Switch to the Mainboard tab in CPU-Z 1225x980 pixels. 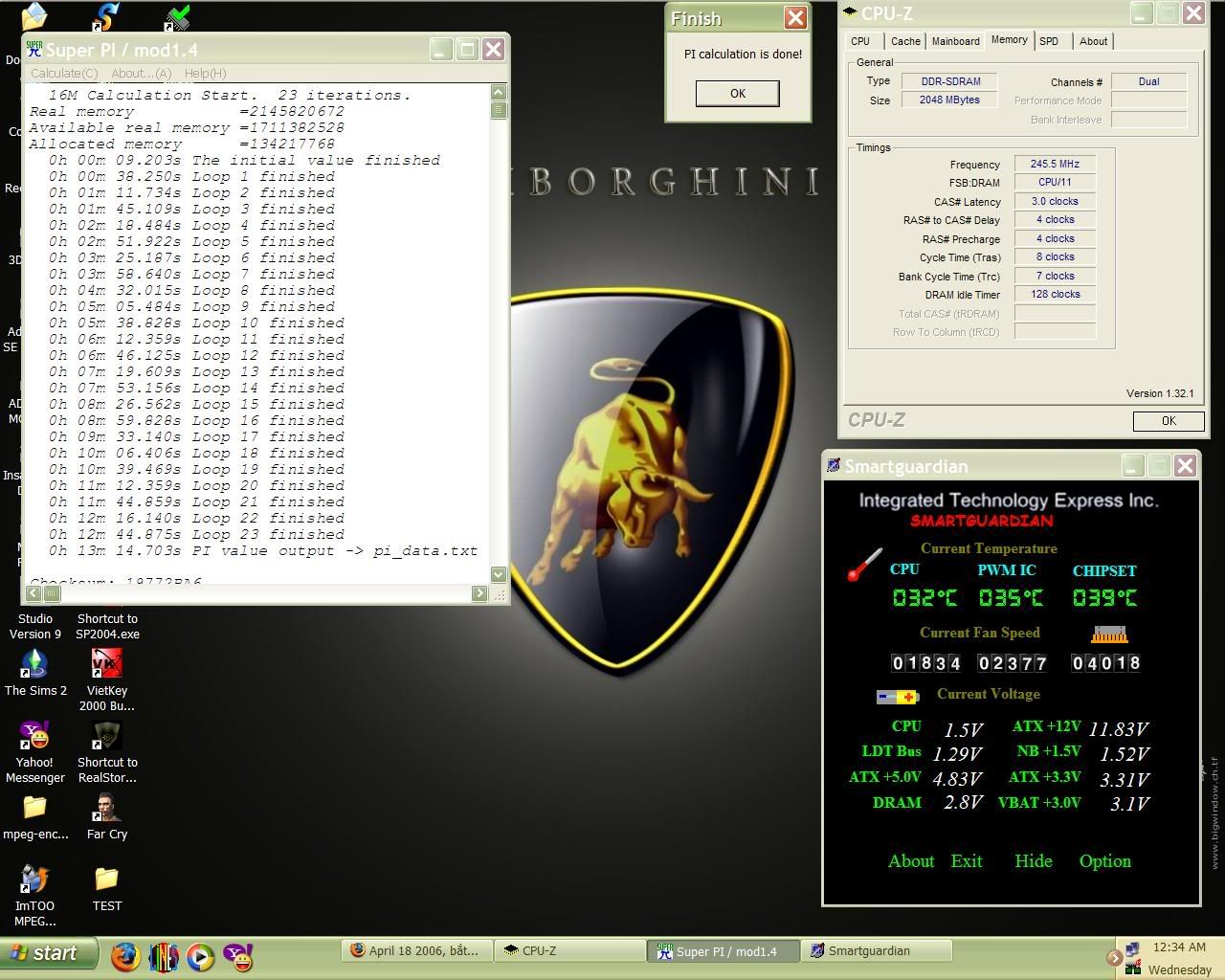955,41
